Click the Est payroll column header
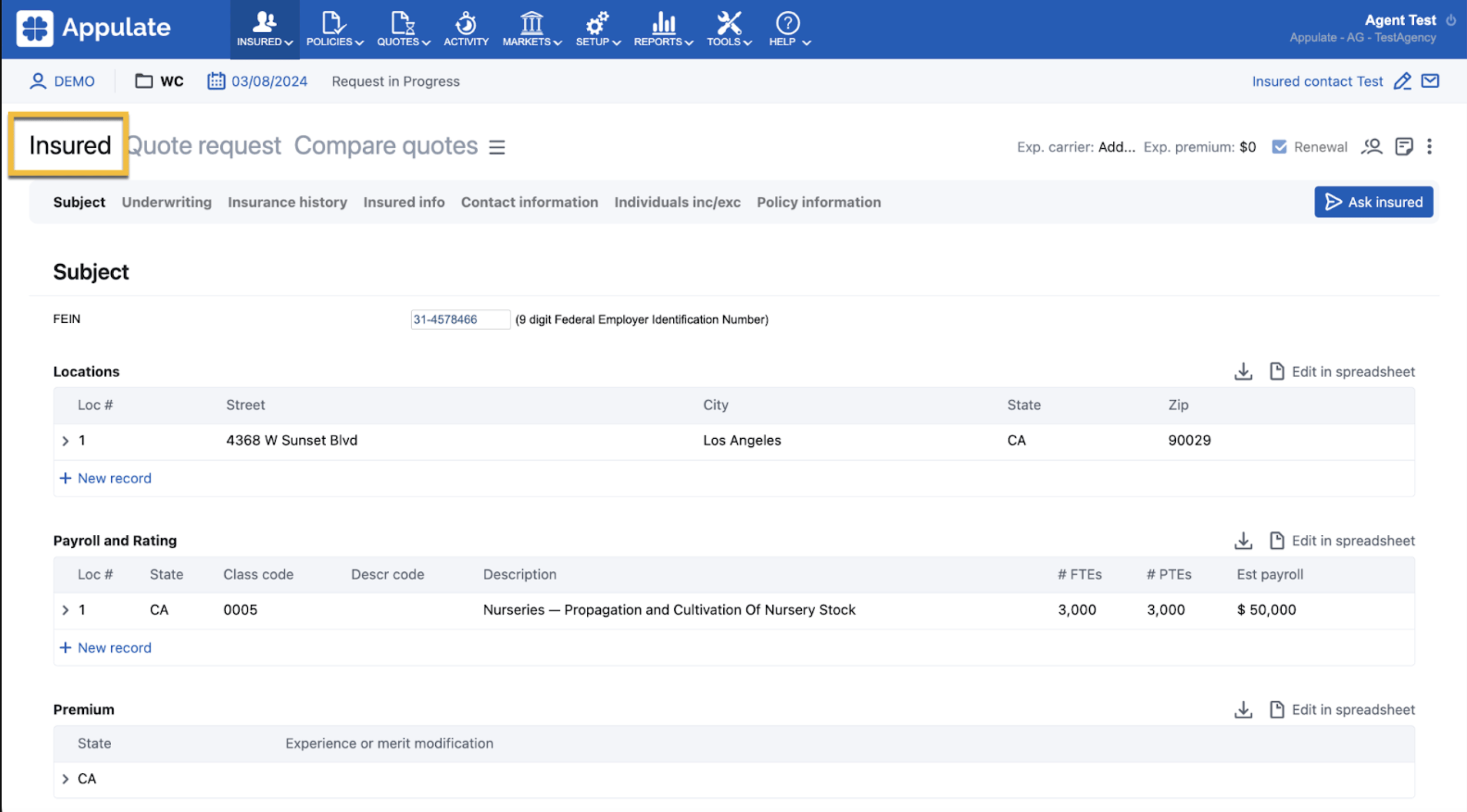This screenshot has width=1467, height=812. [1269, 574]
